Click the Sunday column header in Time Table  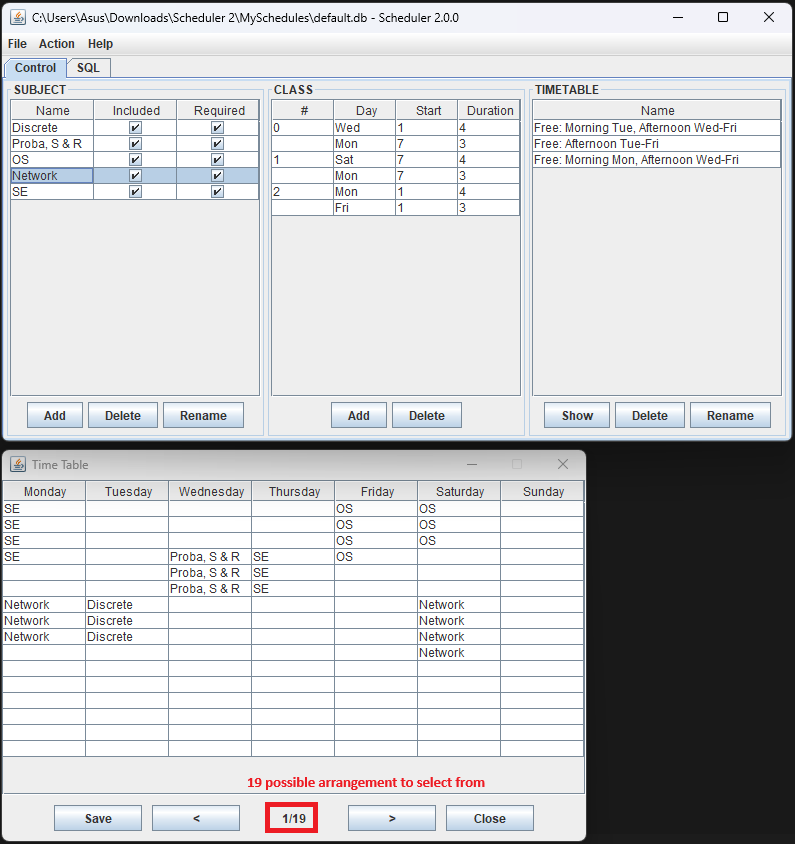(543, 491)
